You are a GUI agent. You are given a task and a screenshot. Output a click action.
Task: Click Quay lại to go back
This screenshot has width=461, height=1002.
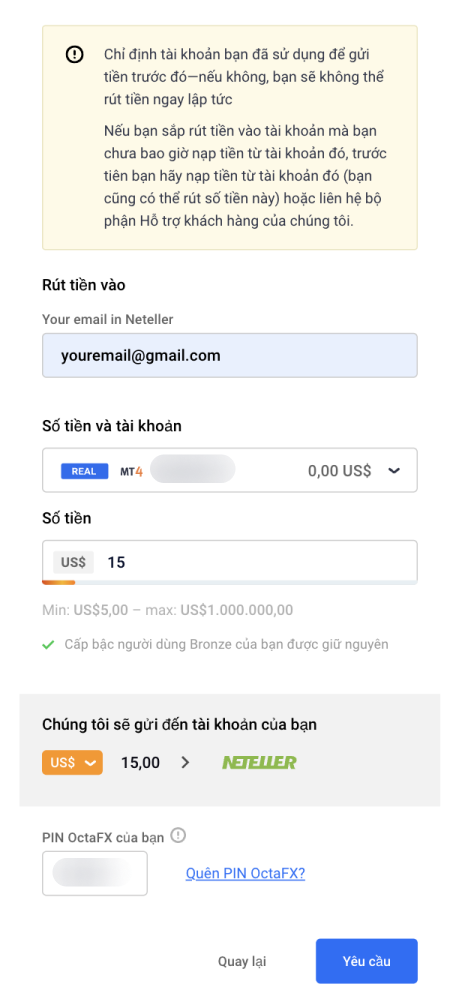point(242,962)
